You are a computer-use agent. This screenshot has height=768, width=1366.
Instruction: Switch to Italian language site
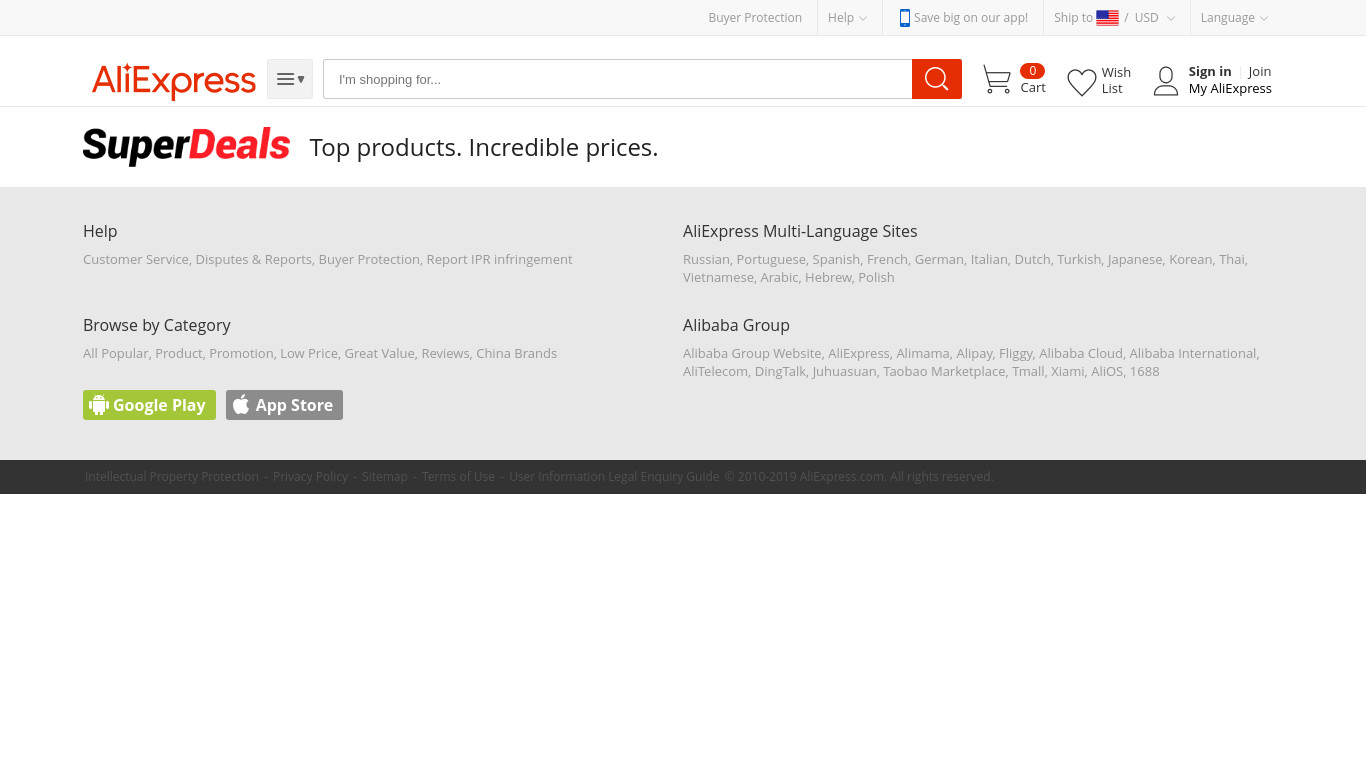click(989, 259)
